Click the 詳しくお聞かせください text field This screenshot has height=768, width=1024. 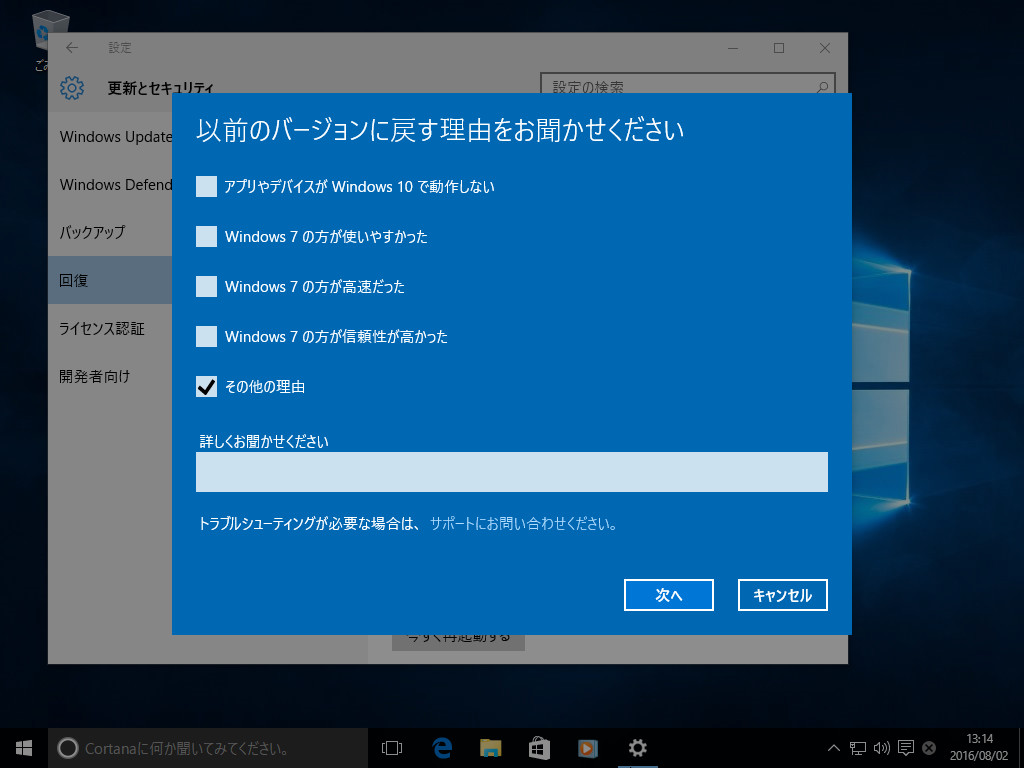[x=511, y=472]
